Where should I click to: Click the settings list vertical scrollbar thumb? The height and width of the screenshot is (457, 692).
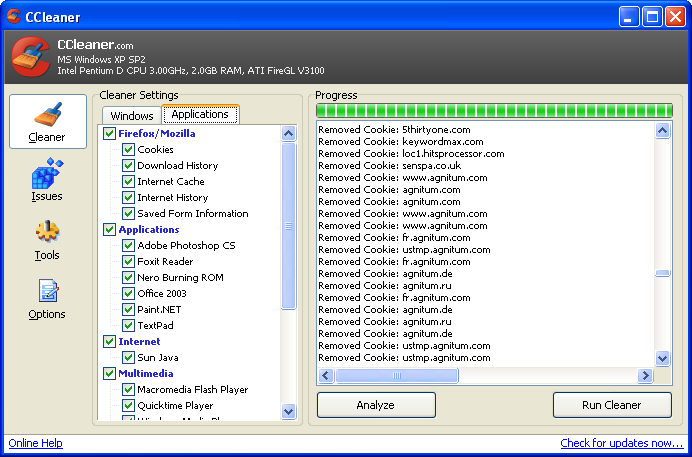[x=289, y=226]
